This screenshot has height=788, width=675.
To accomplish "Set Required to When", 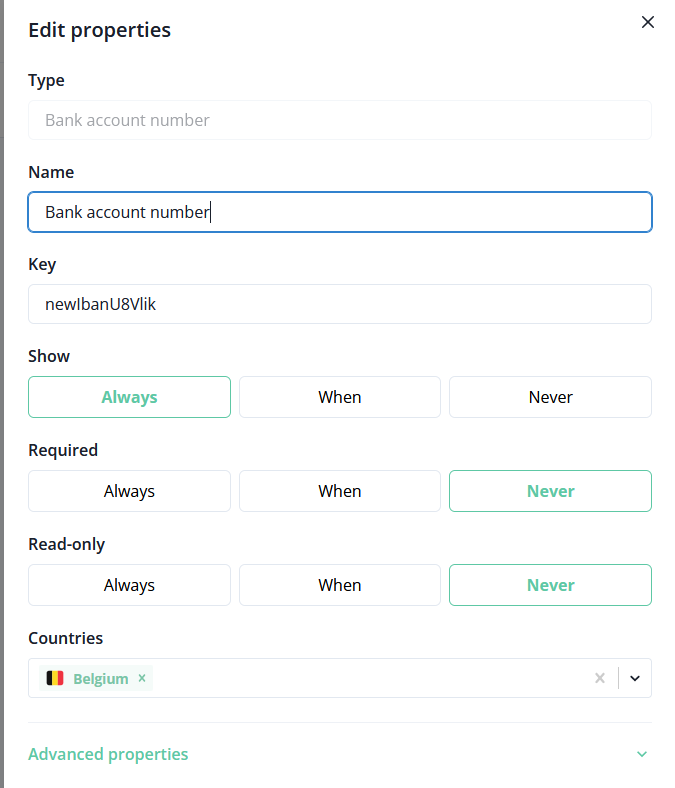I will (339, 491).
